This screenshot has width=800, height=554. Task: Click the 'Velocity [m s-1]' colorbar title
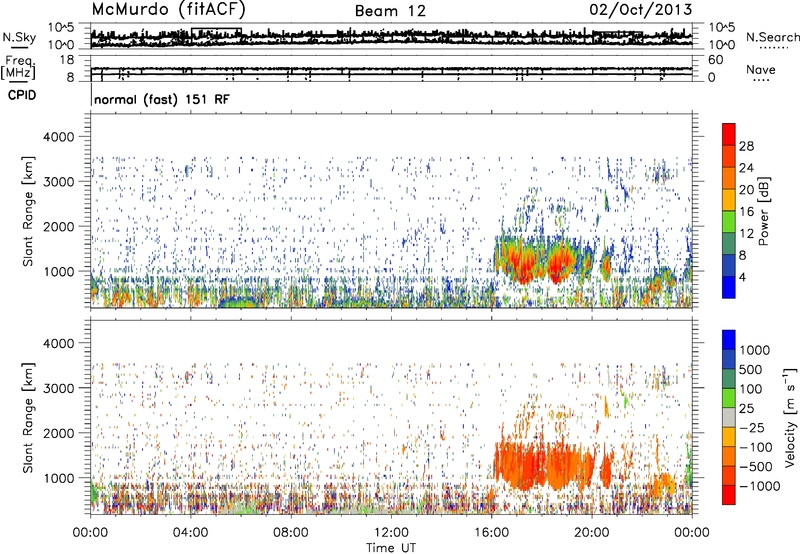[x=790, y=417]
